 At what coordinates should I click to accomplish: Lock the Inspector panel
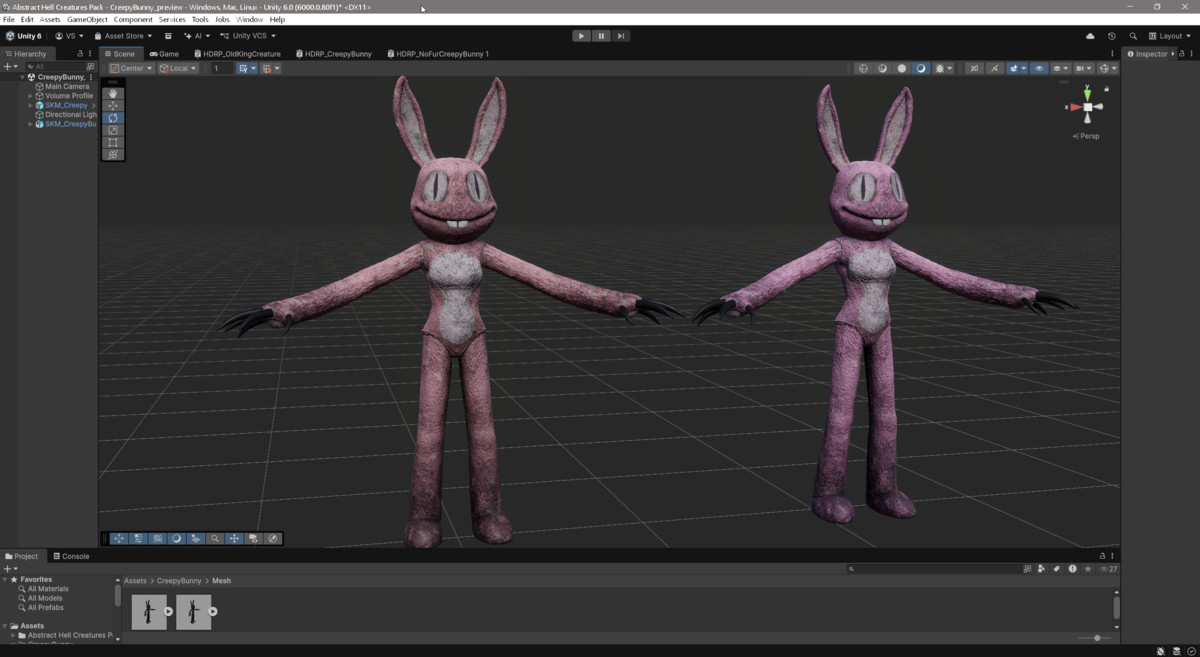[x=1183, y=54]
